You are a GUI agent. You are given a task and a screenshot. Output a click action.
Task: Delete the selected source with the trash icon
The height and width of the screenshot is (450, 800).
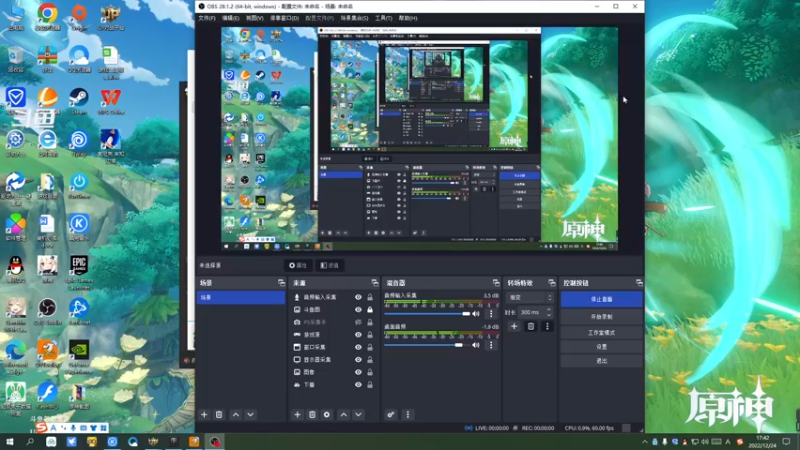[312, 415]
